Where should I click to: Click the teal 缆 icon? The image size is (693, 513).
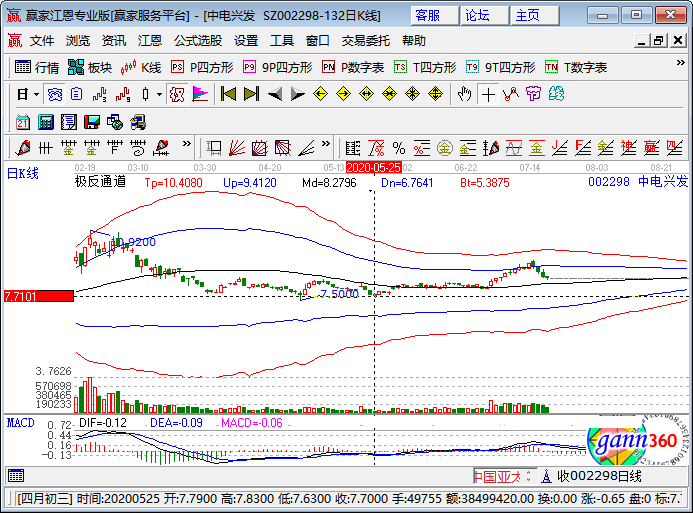556,94
